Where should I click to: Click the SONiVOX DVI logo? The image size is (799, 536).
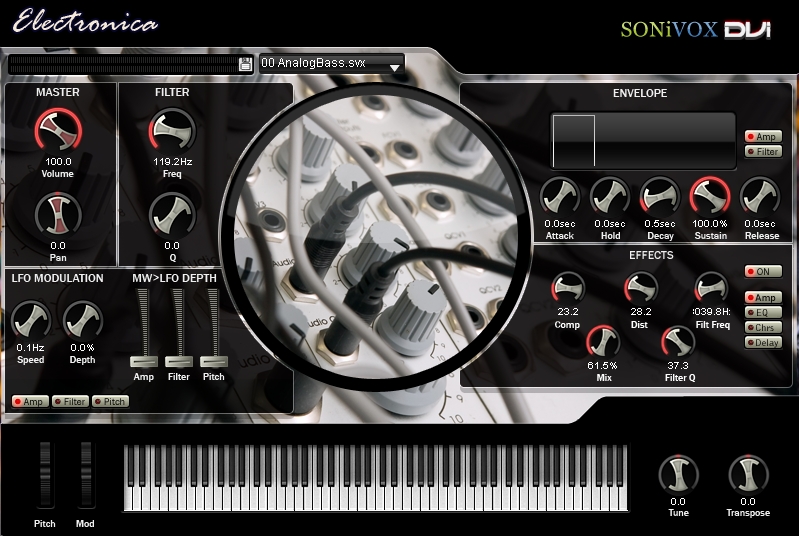696,30
